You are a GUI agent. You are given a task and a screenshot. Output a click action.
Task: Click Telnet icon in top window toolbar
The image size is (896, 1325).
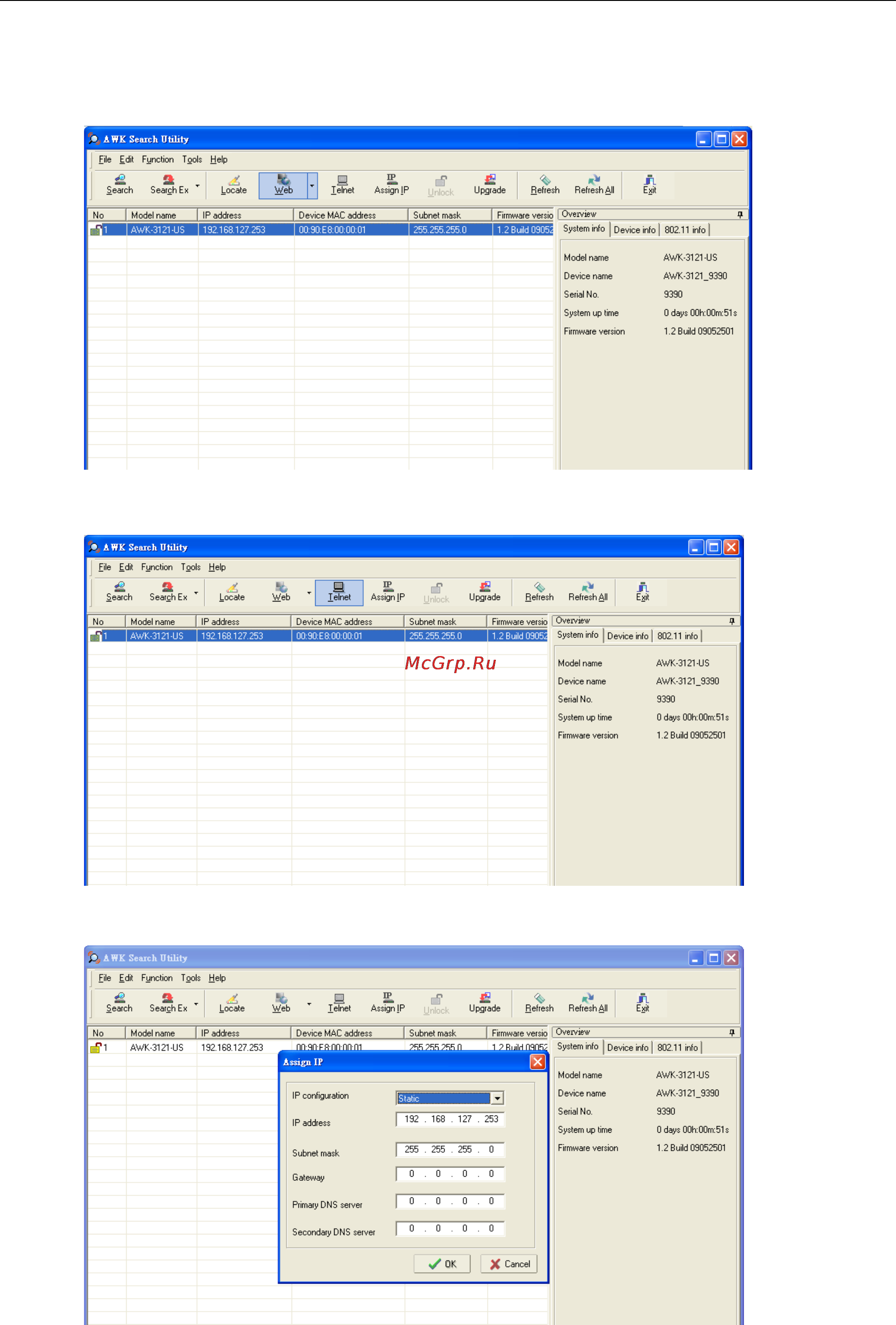342,185
